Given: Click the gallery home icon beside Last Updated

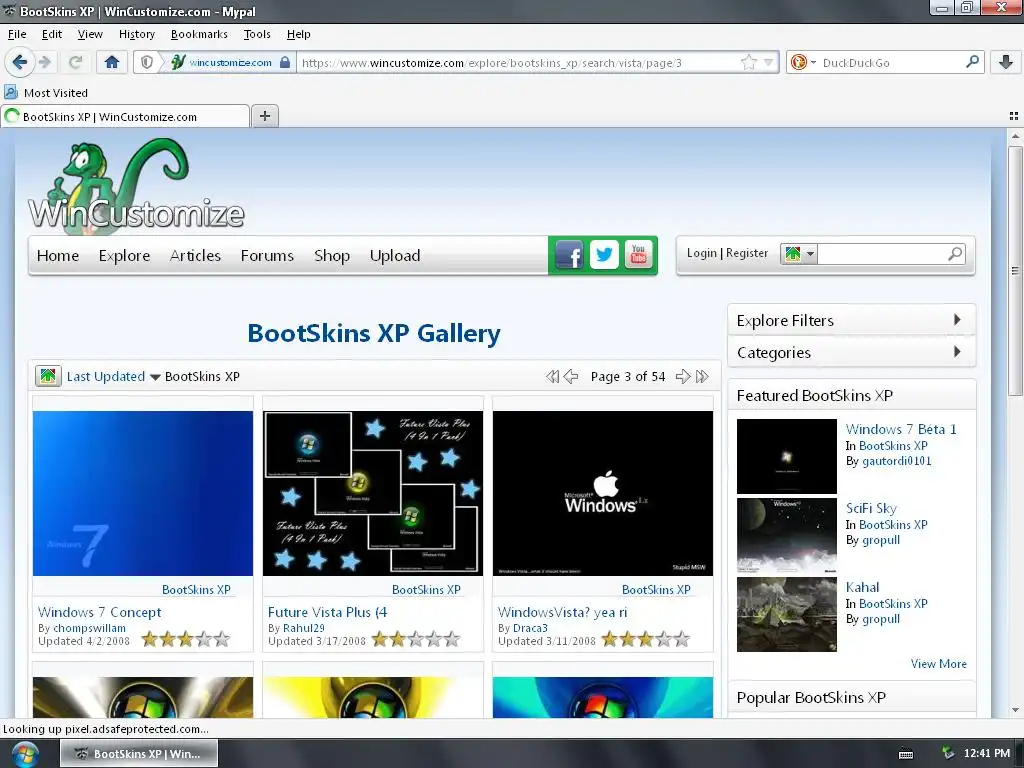Looking at the screenshot, I should click(x=48, y=376).
